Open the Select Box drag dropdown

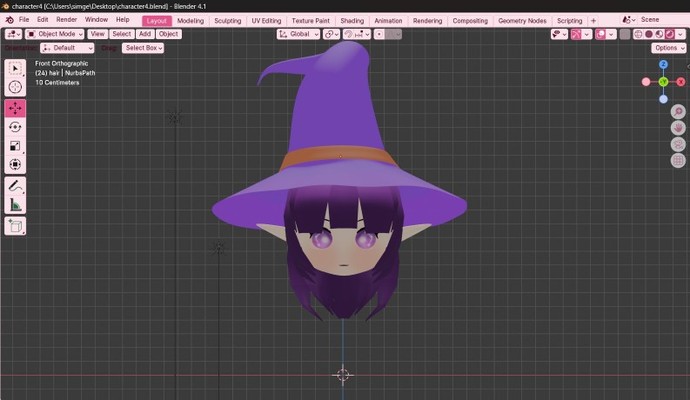(143, 48)
